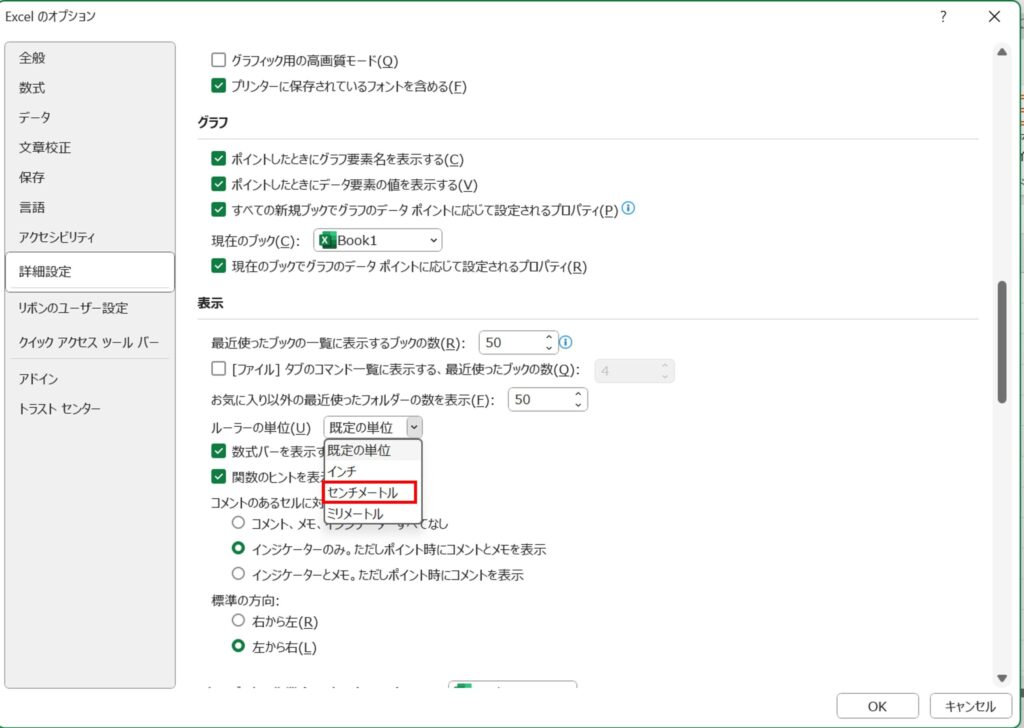The image size is (1024, 728).
Task: Choose 既定の単位 from the ruler unit list
Action: [373, 451]
